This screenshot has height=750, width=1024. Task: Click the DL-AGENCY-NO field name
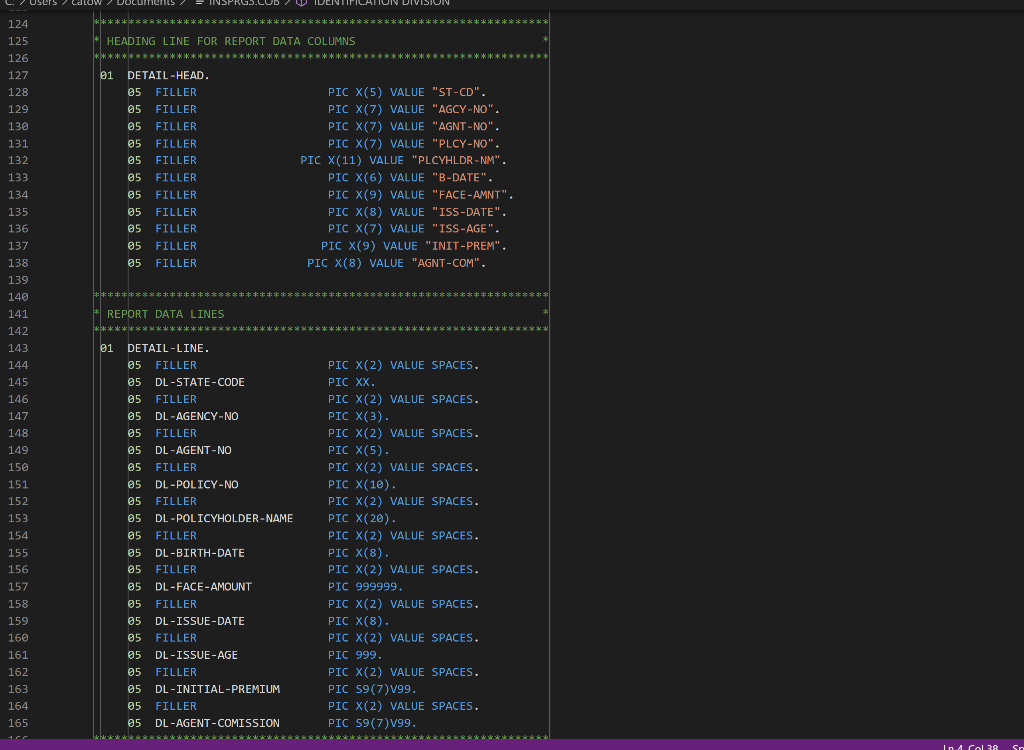[x=197, y=416]
